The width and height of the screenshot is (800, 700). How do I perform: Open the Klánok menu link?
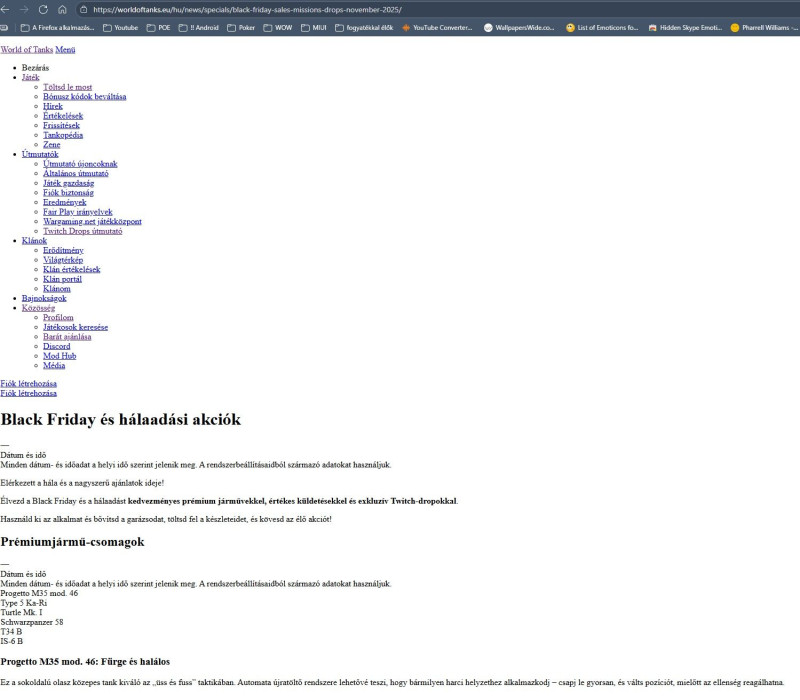(x=34, y=240)
